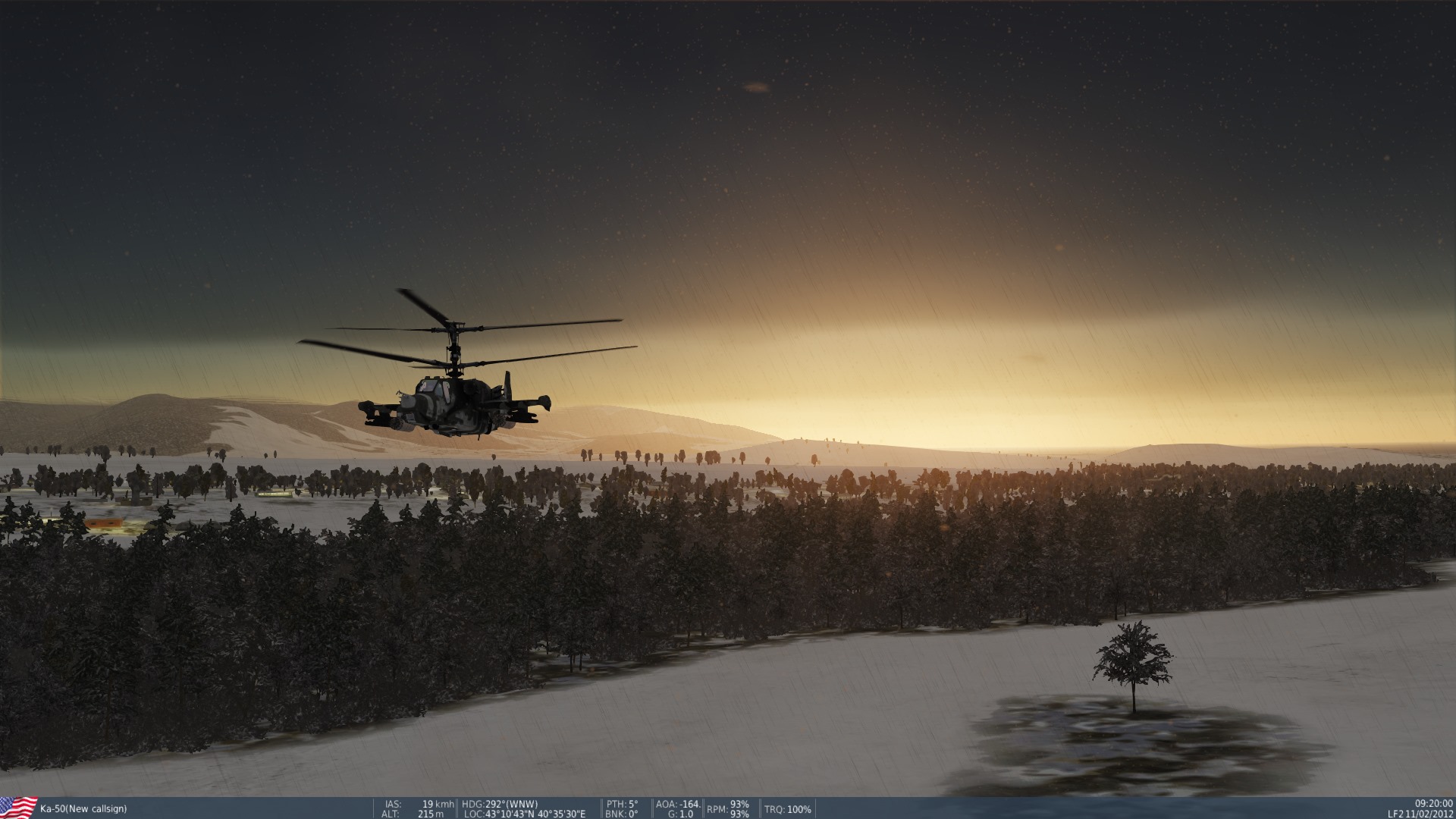Viewport: 1456px width, 819px height.
Task: Click the orange-roofed building in the village
Action: pyautogui.click(x=104, y=524)
